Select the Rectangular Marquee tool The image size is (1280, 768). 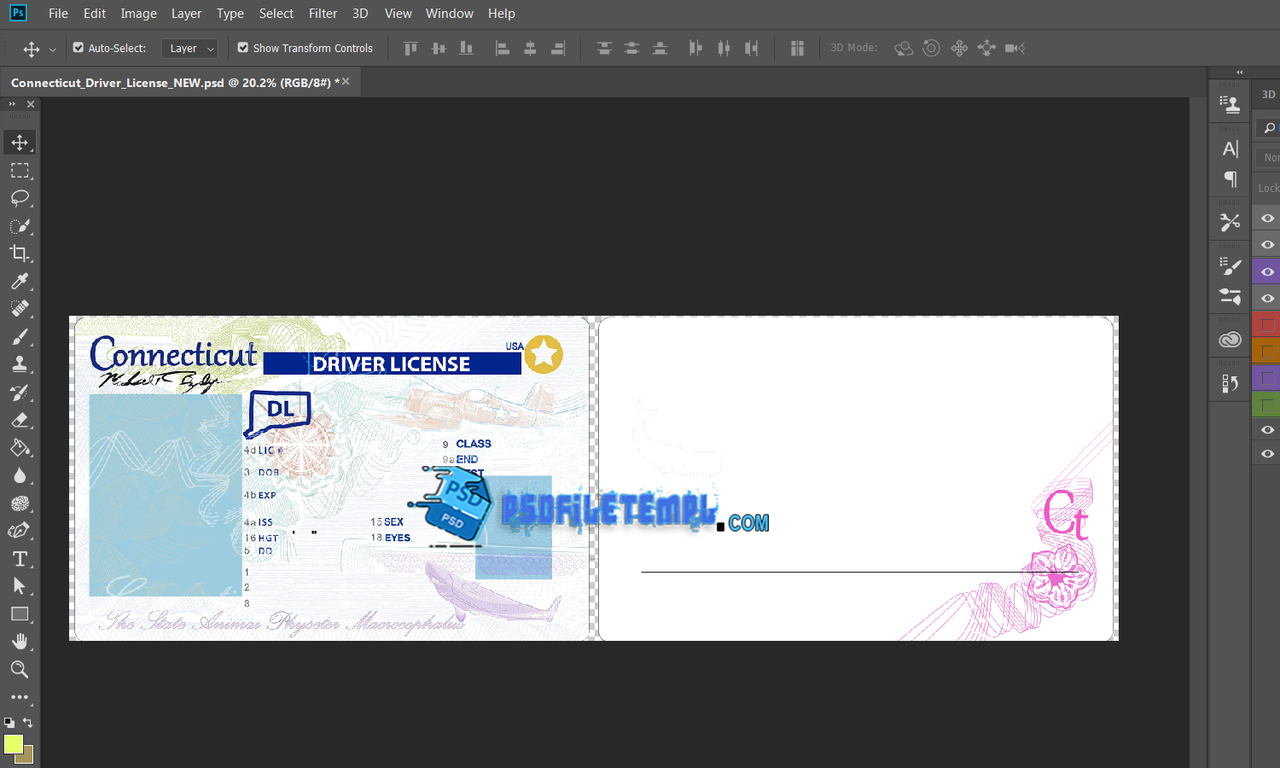(x=19, y=170)
